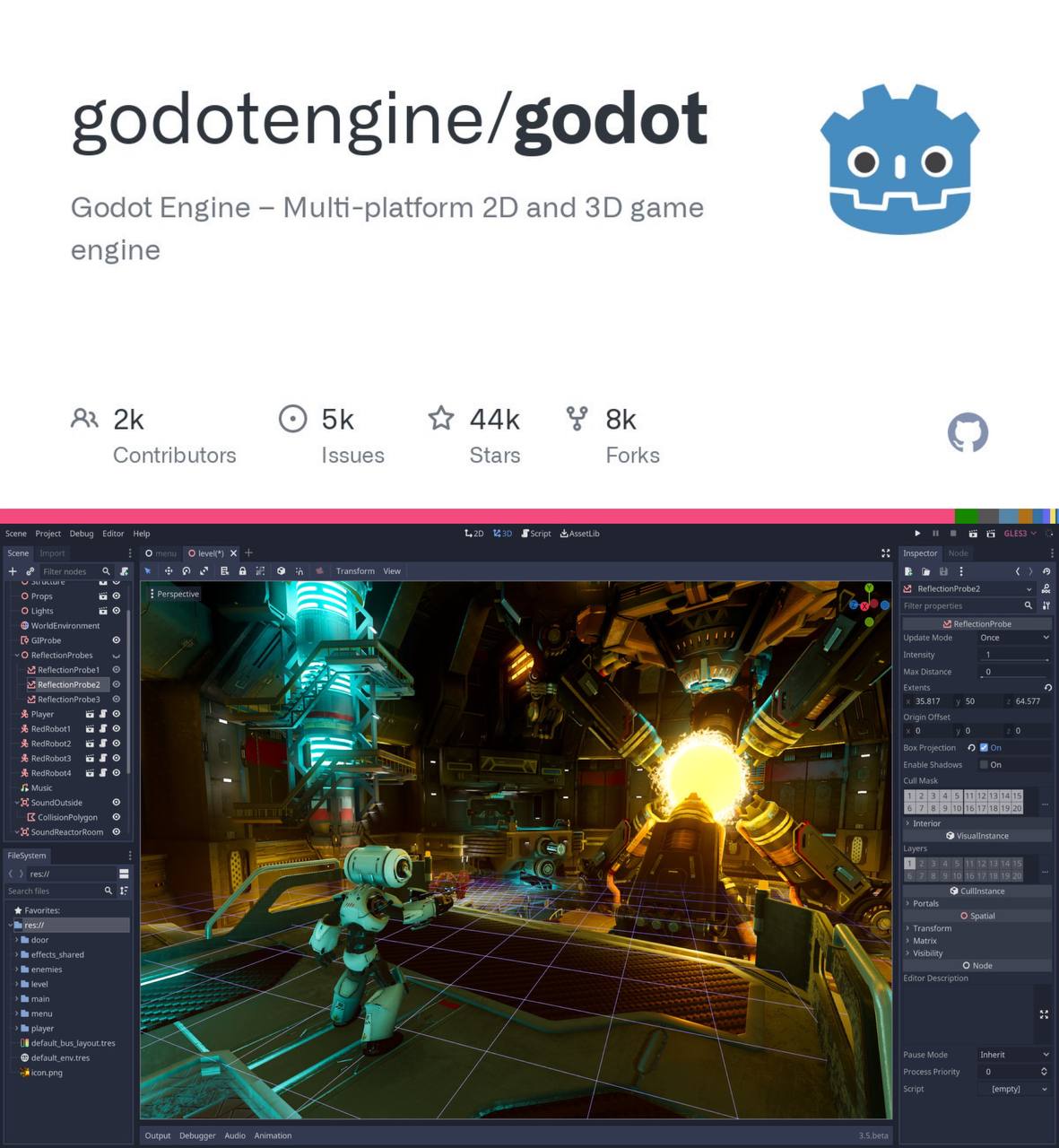Choose the Rotate Mode tool

tap(187, 571)
